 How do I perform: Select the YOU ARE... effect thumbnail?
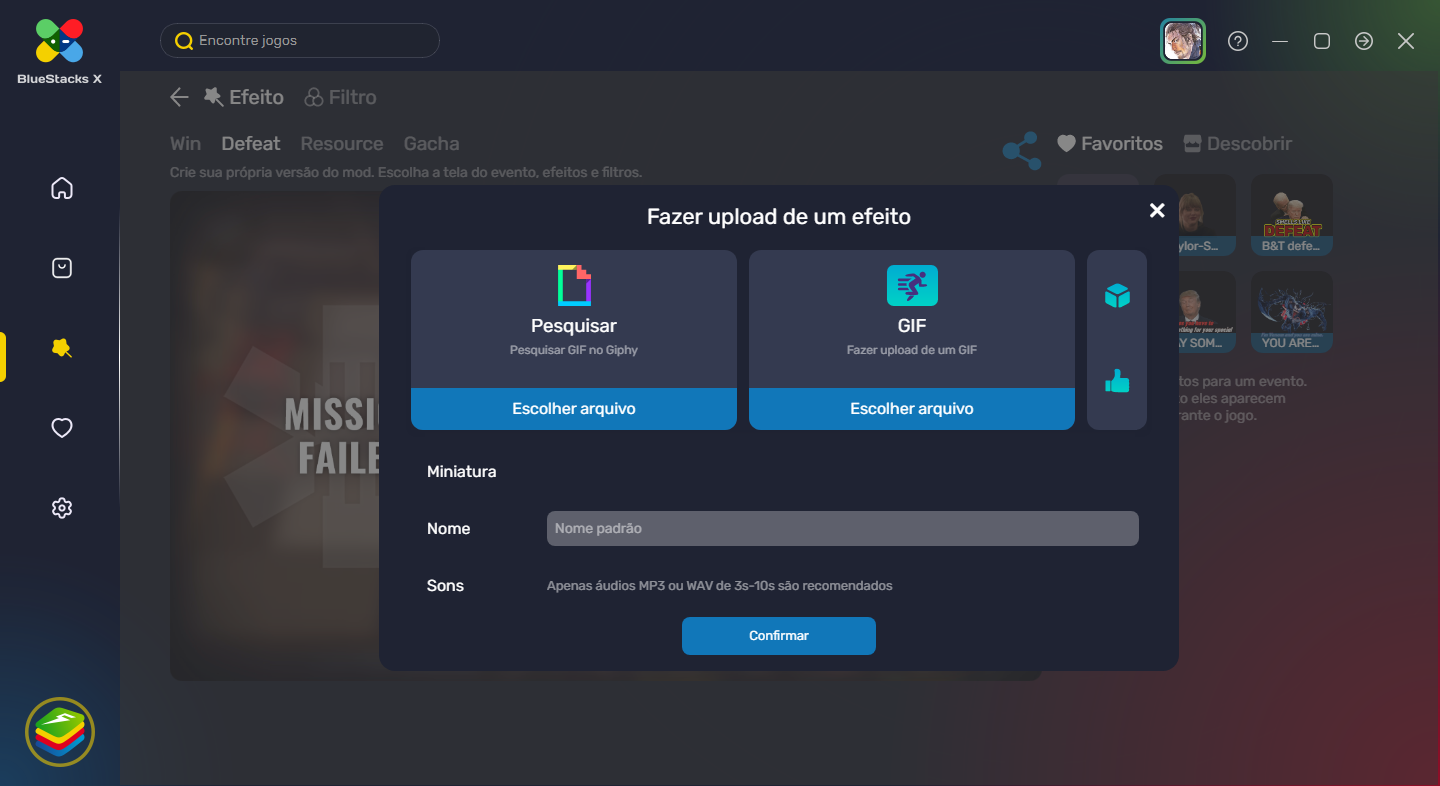[1292, 312]
